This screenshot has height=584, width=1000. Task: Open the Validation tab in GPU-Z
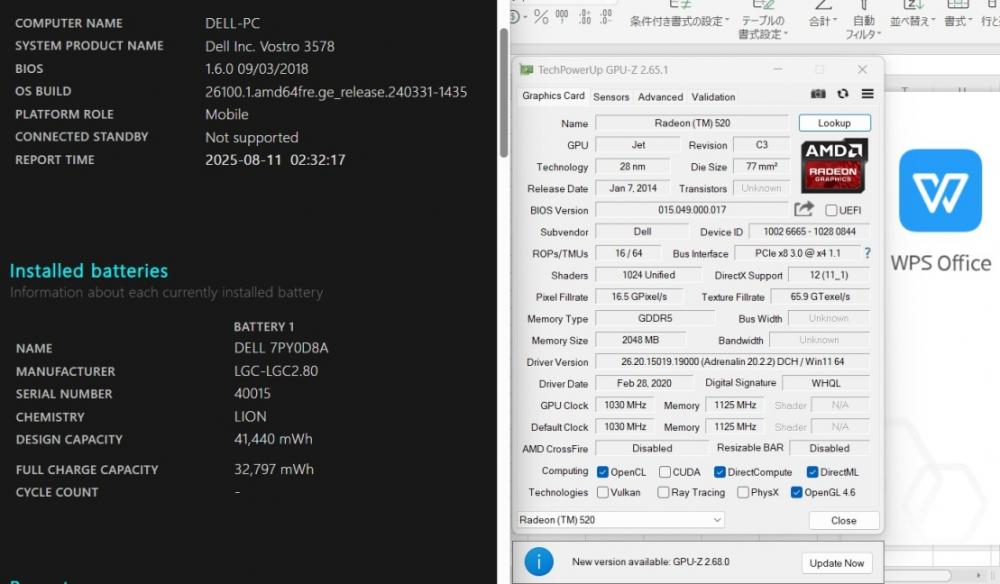(x=713, y=97)
